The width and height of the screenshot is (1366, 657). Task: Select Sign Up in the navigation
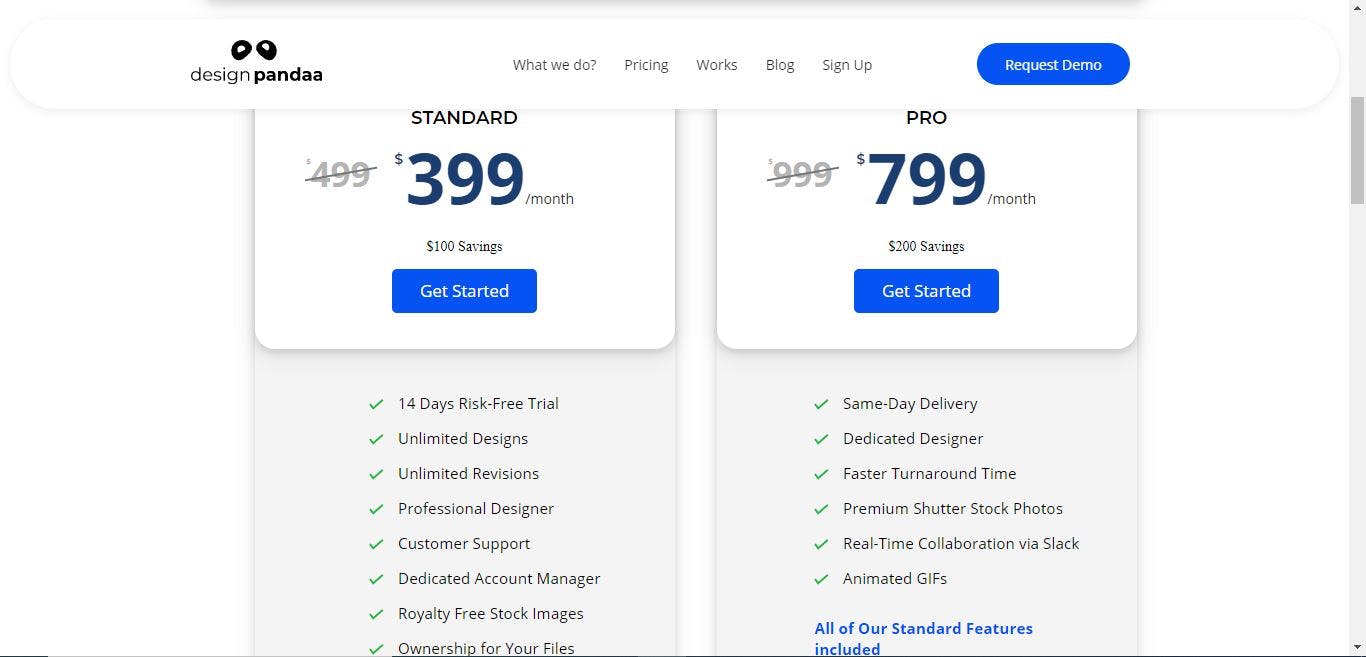pyautogui.click(x=847, y=65)
